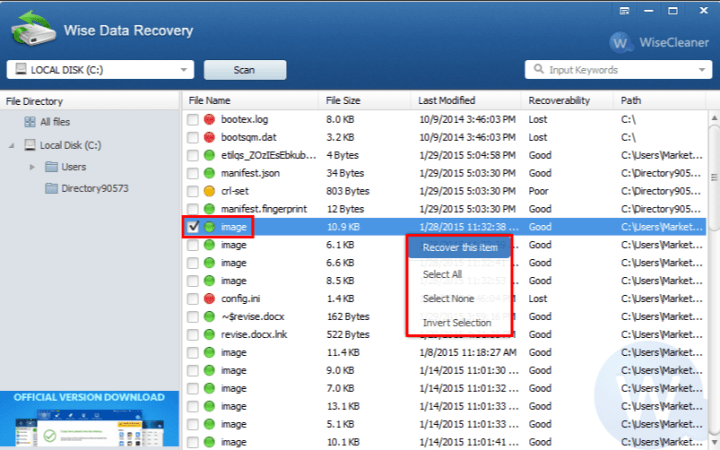This screenshot has width=720, height=450.
Task: Select Directory90573 in directory tree
Action: click(95, 188)
